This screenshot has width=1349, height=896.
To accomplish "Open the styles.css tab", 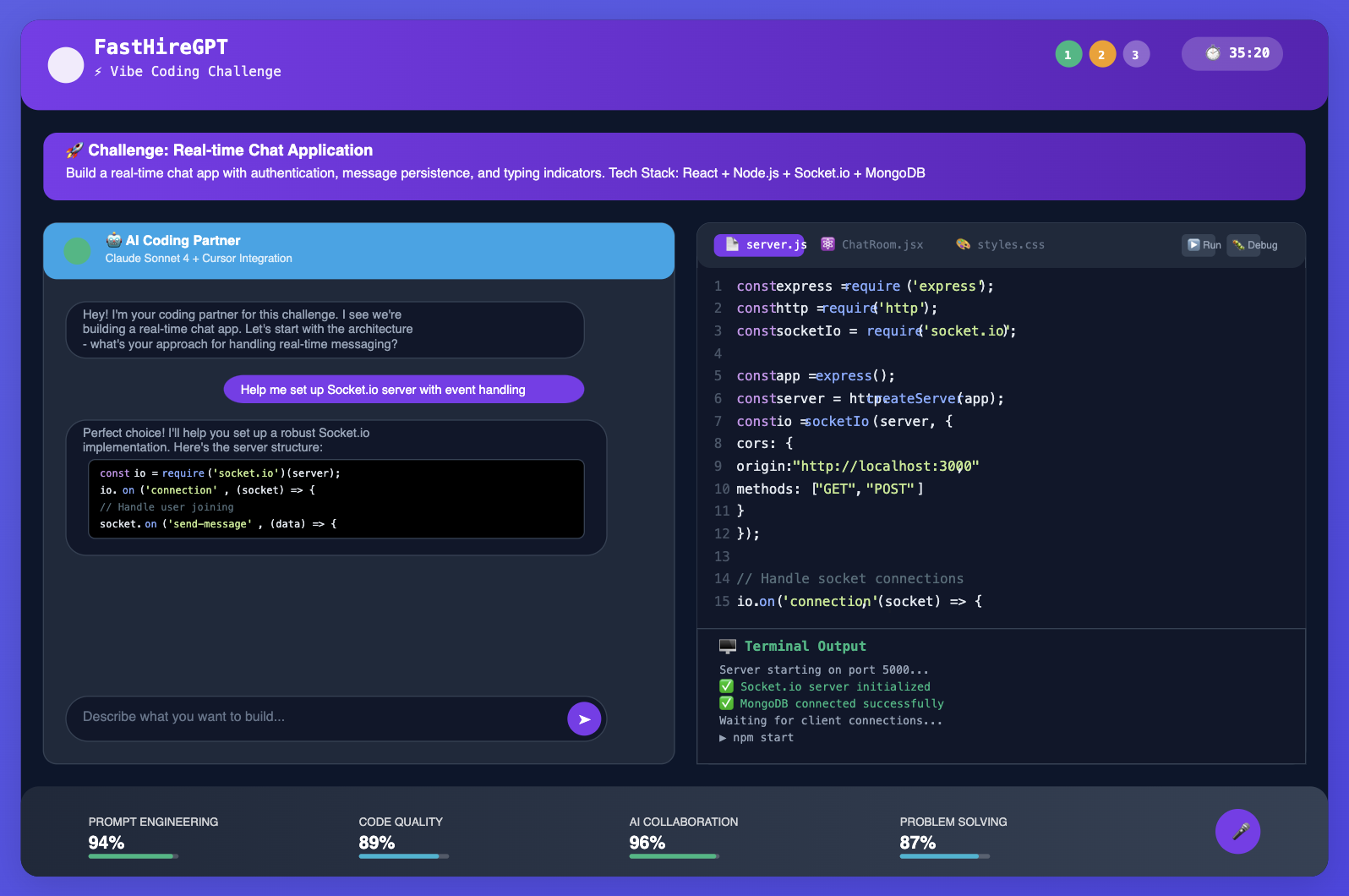I will (1001, 244).
